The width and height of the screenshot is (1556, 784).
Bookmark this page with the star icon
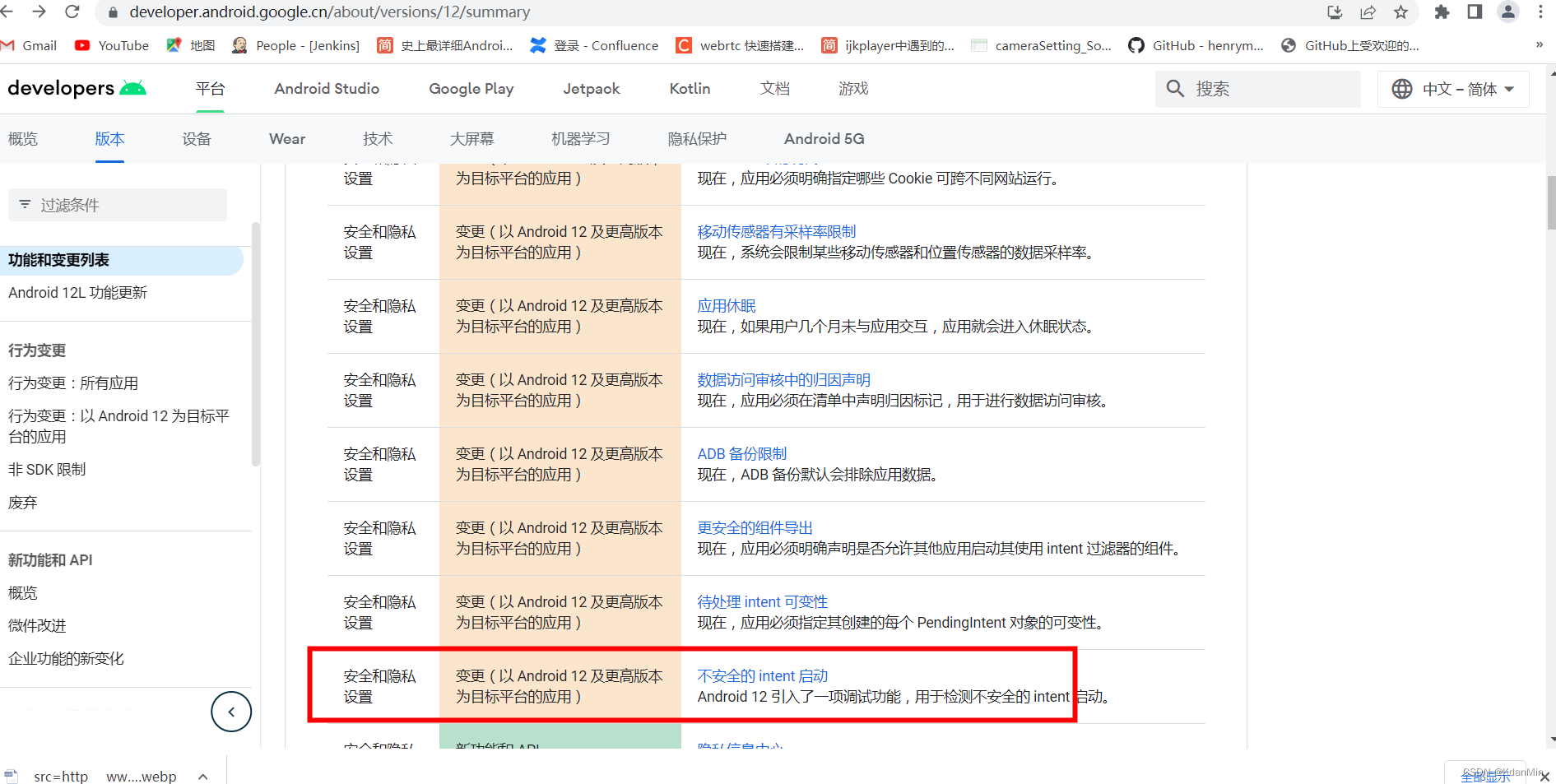(1401, 13)
